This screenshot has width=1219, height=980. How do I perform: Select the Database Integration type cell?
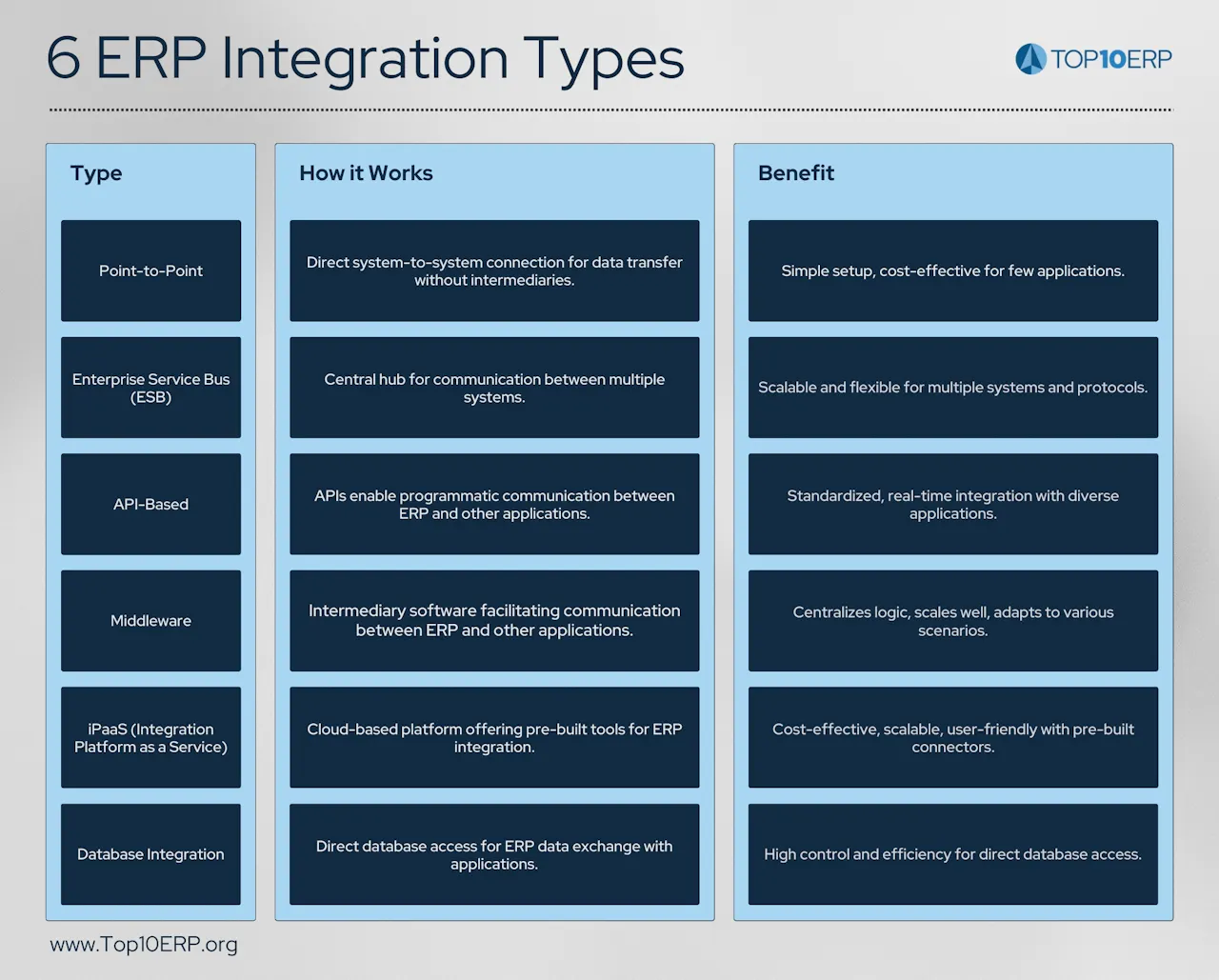pos(150,853)
